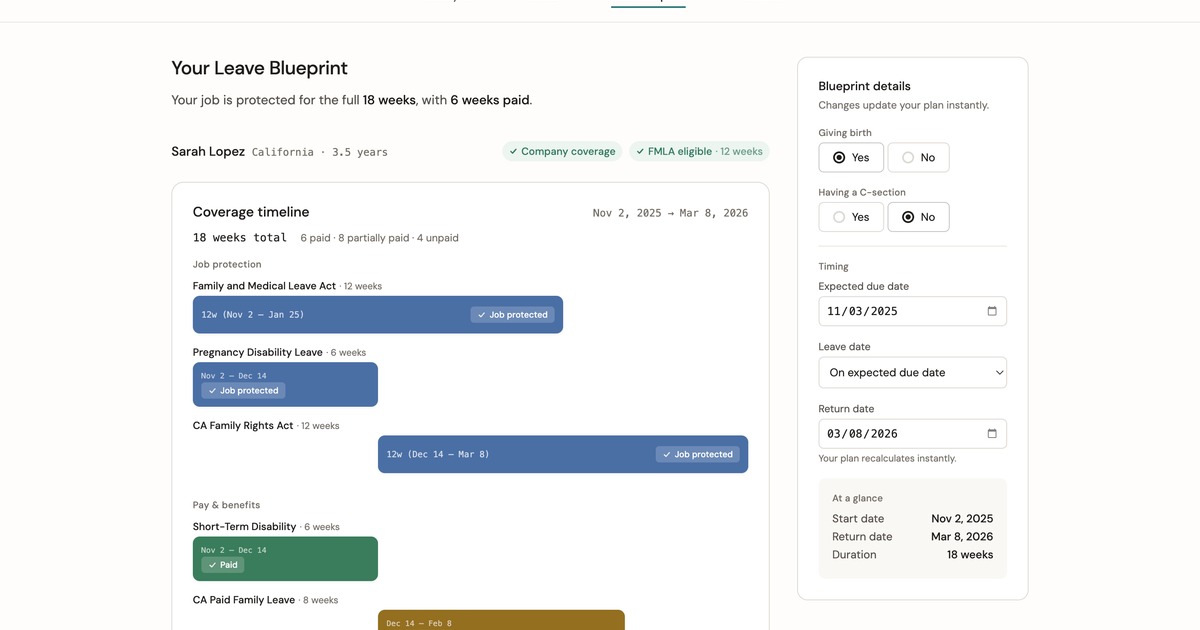The width and height of the screenshot is (1200, 630).
Task: Click Job protected badge on FMLA bar
Action: pos(512,315)
